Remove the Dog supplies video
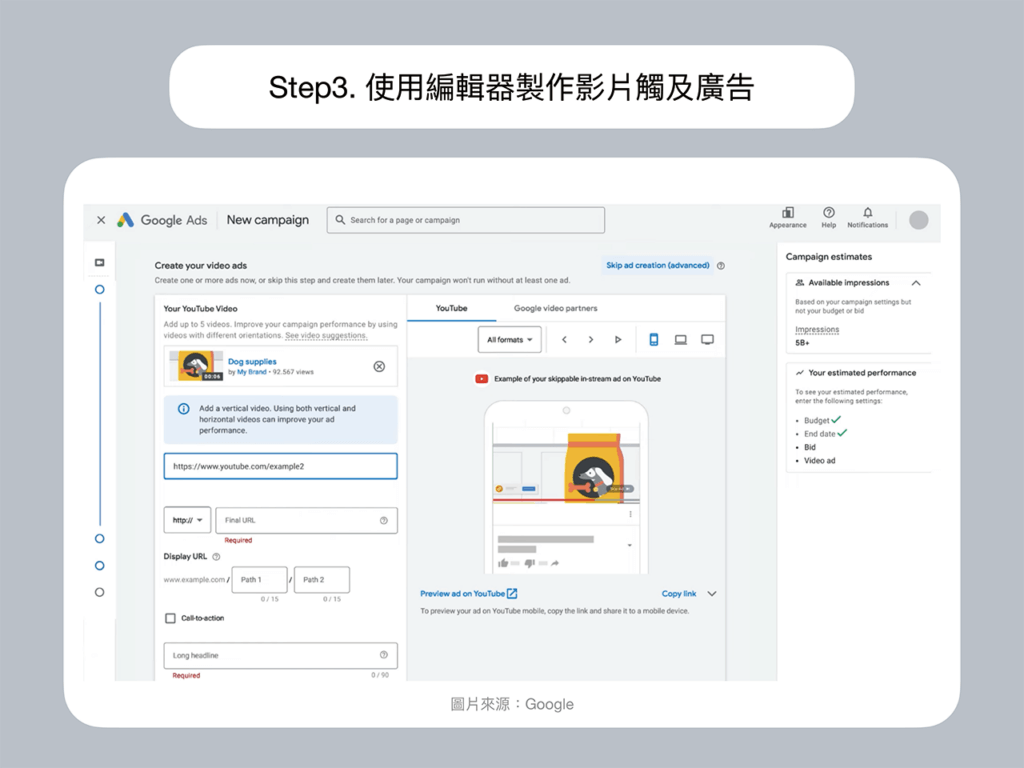The width and height of the screenshot is (1024, 768). pyautogui.click(x=379, y=366)
